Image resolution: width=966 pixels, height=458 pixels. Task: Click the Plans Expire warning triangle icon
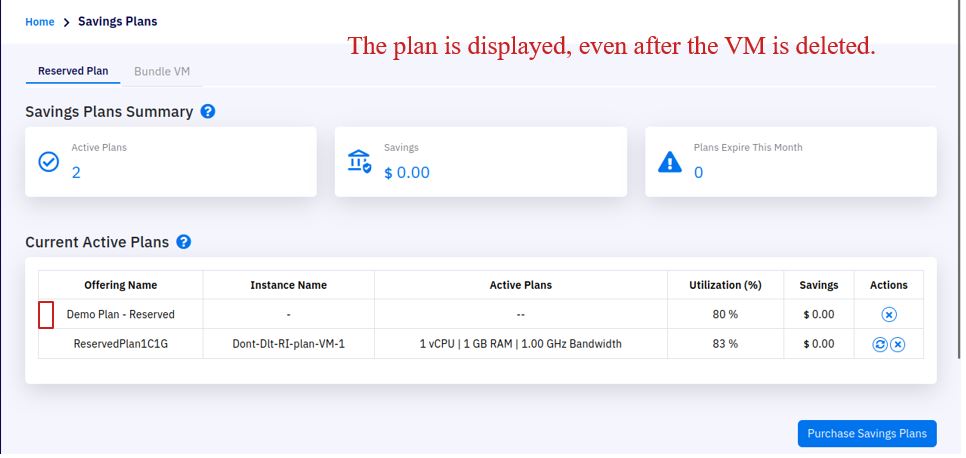point(670,162)
